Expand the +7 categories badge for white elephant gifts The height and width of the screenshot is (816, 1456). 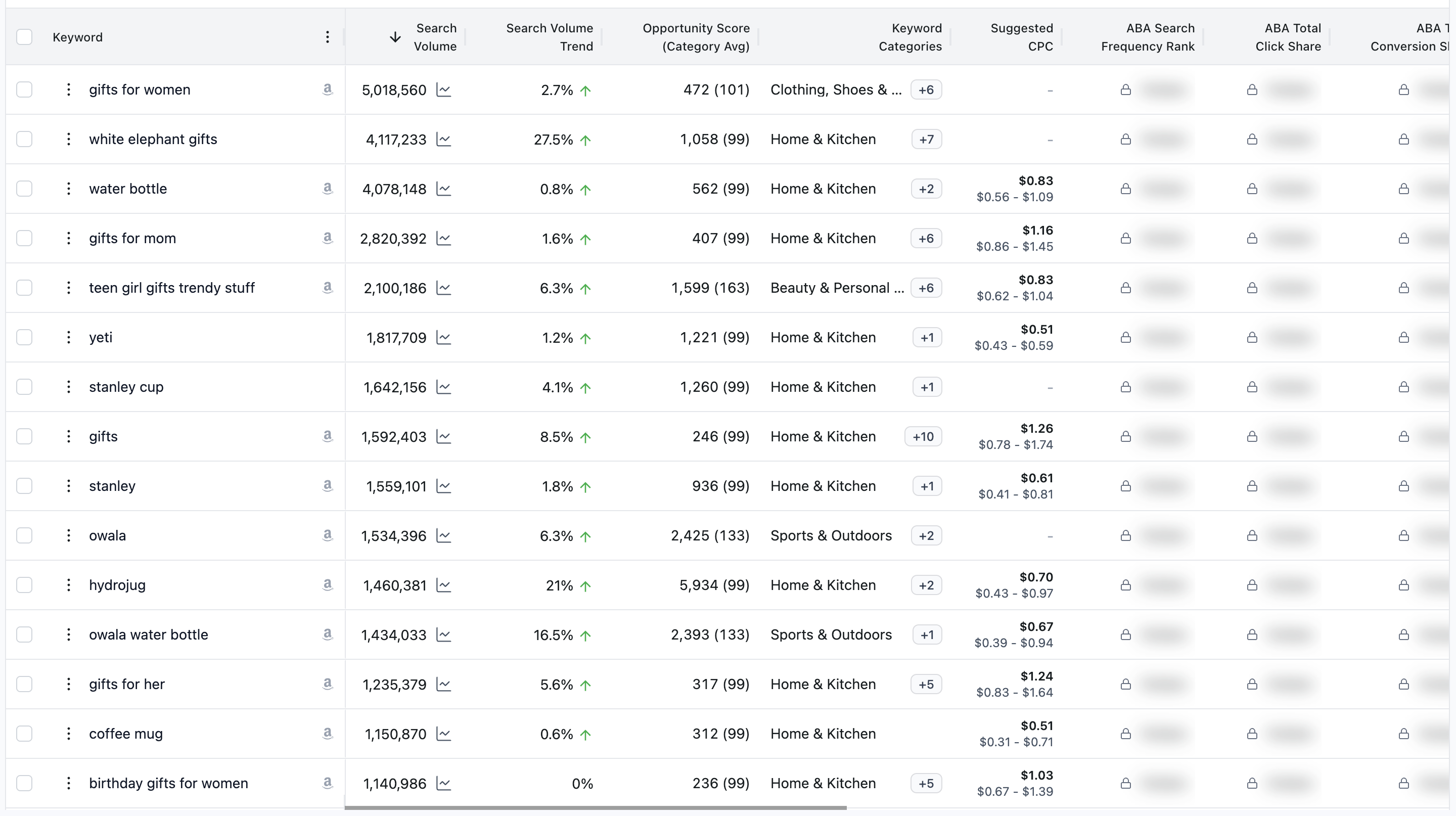926,139
